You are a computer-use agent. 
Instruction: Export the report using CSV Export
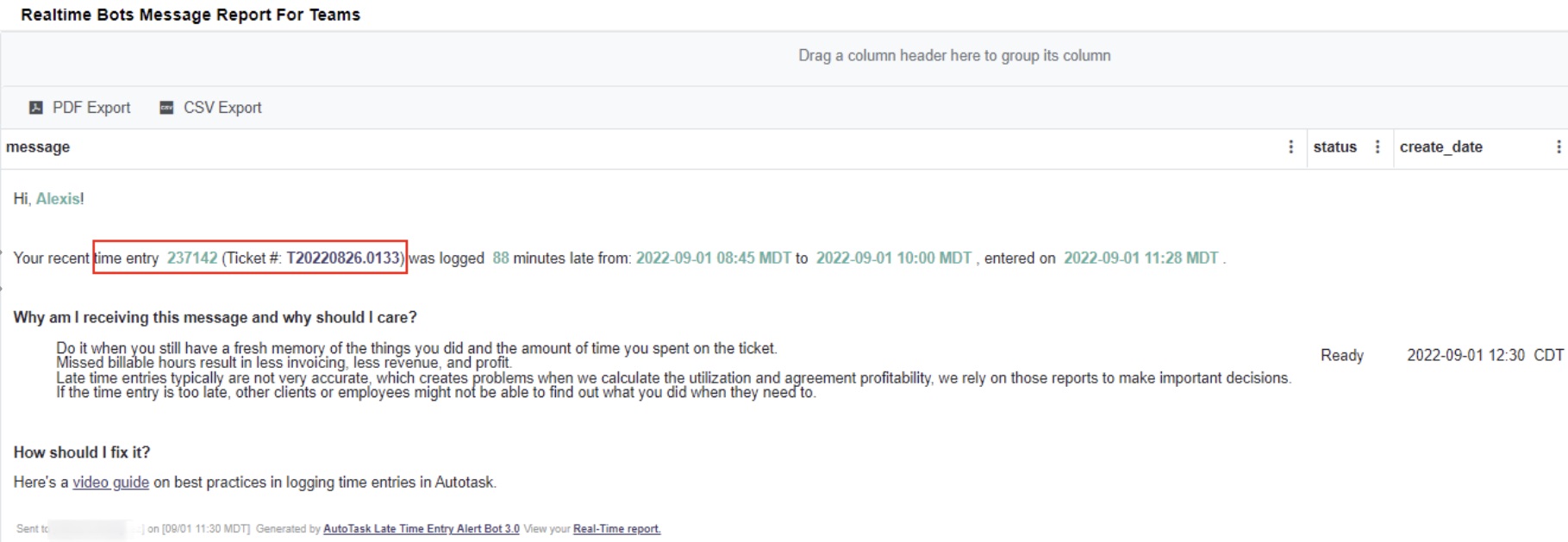tap(222, 108)
